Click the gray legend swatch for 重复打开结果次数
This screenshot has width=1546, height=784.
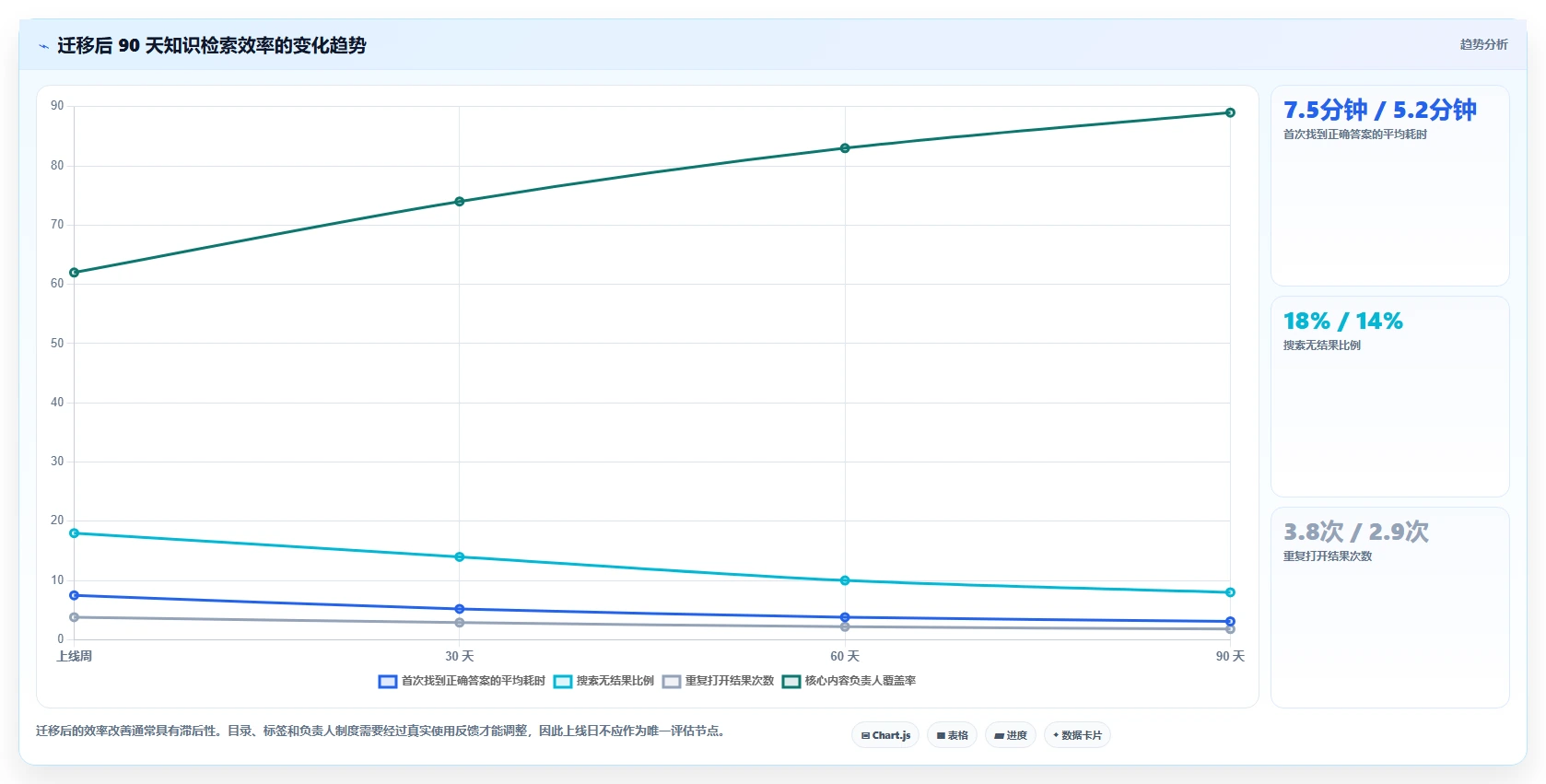tap(672, 682)
